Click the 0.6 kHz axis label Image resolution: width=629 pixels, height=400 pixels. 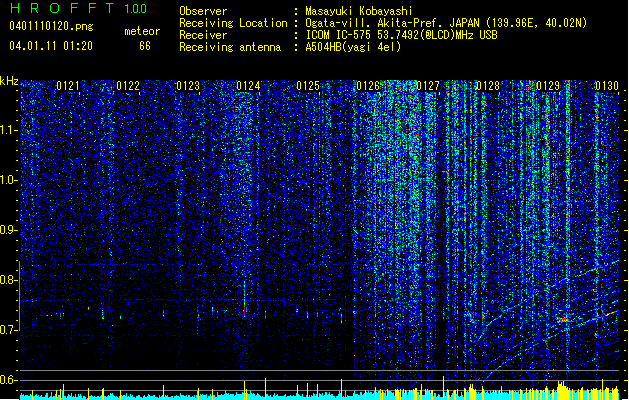click(9, 380)
